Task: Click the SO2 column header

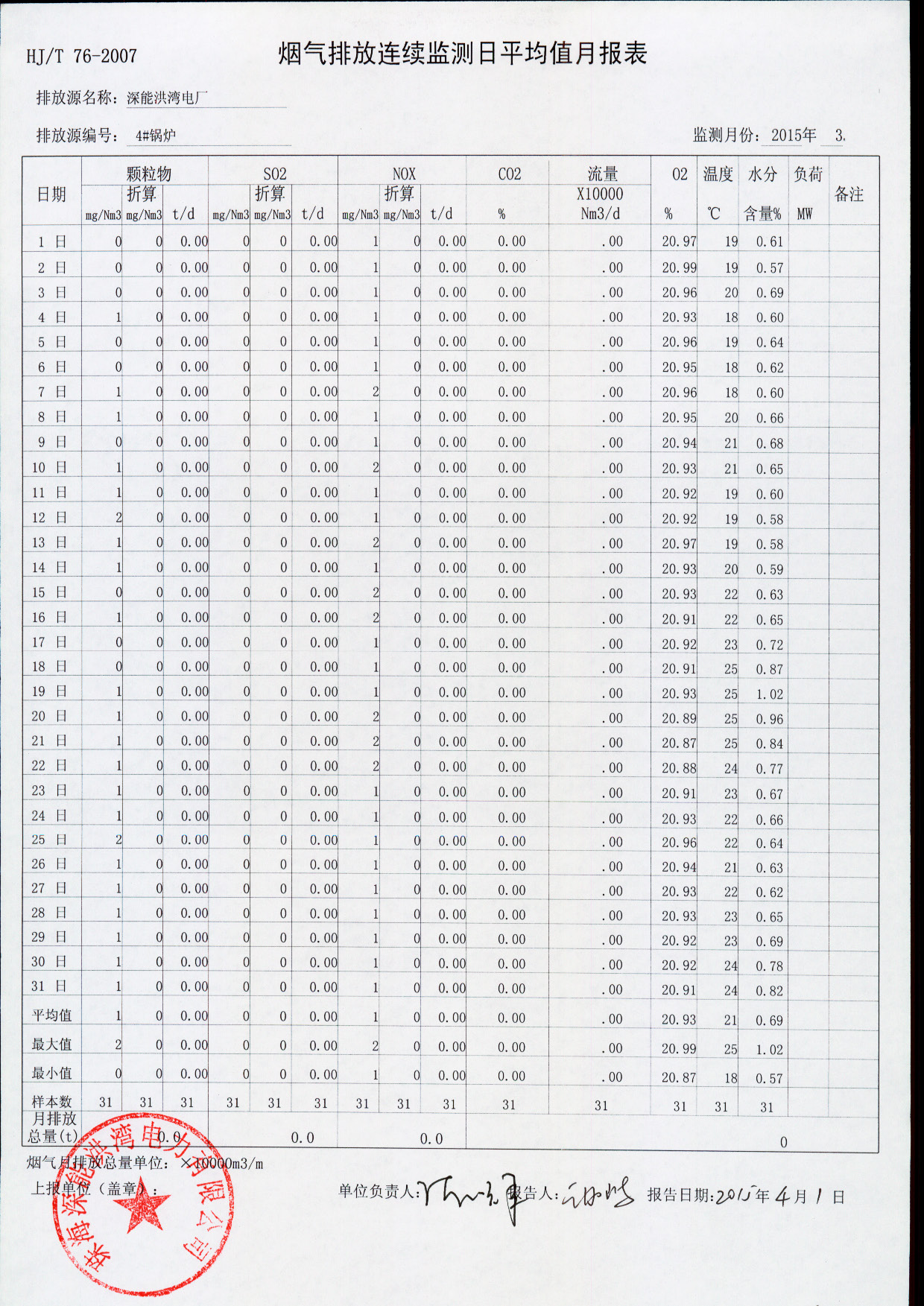Action: [x=274, y=174]
